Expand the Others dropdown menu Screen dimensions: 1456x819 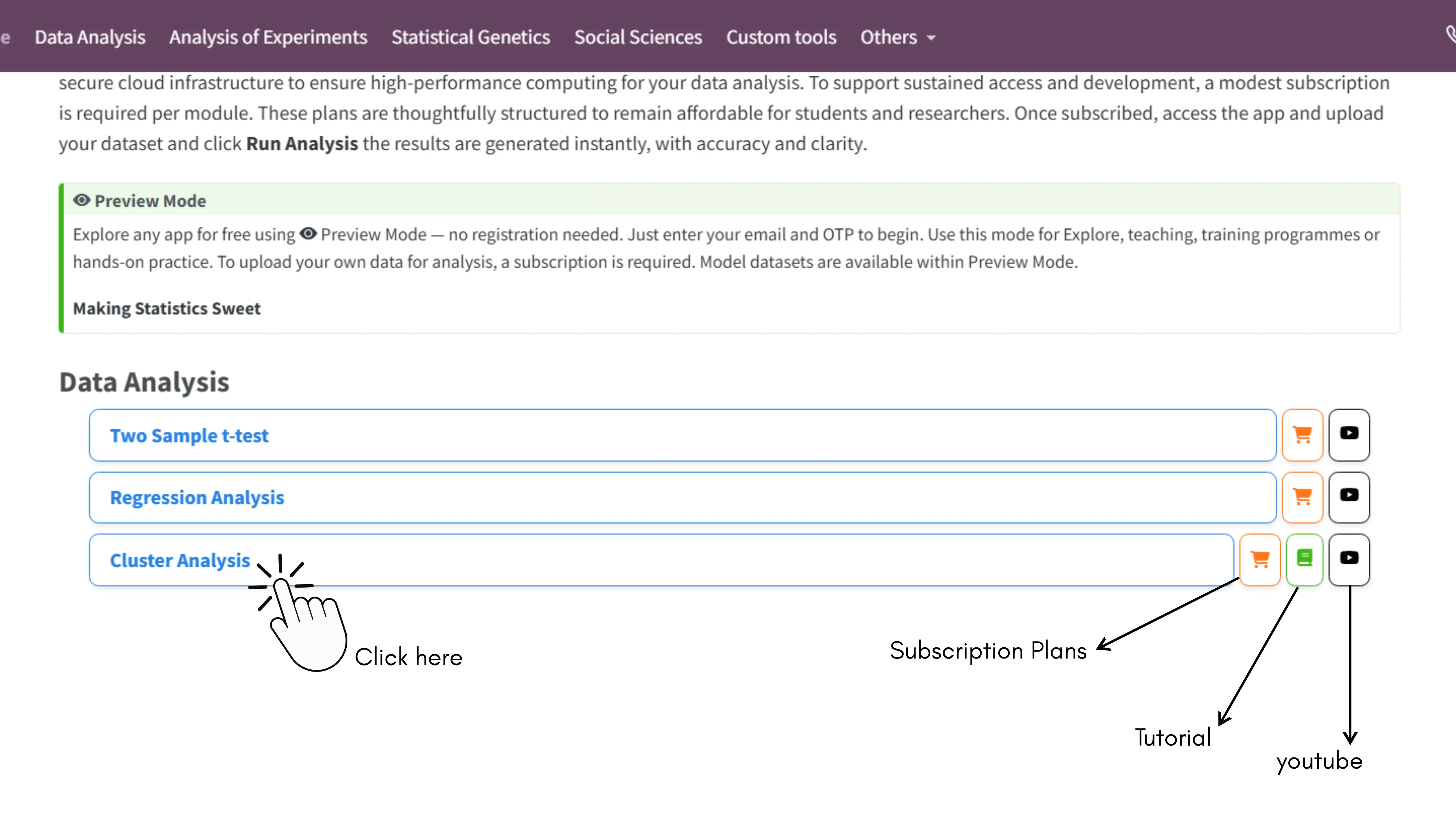pos(898,37)
